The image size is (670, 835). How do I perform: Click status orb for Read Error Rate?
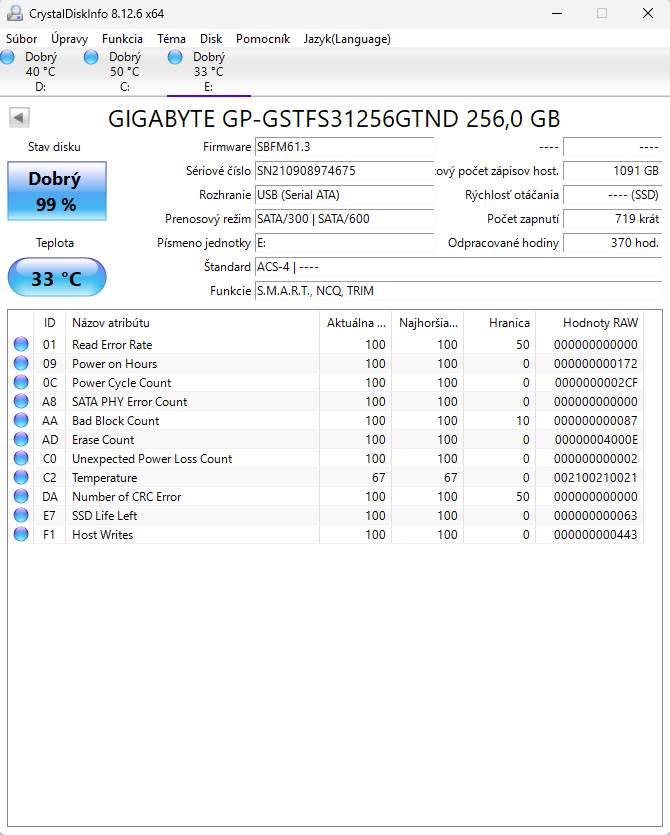[x=21, y=345]
